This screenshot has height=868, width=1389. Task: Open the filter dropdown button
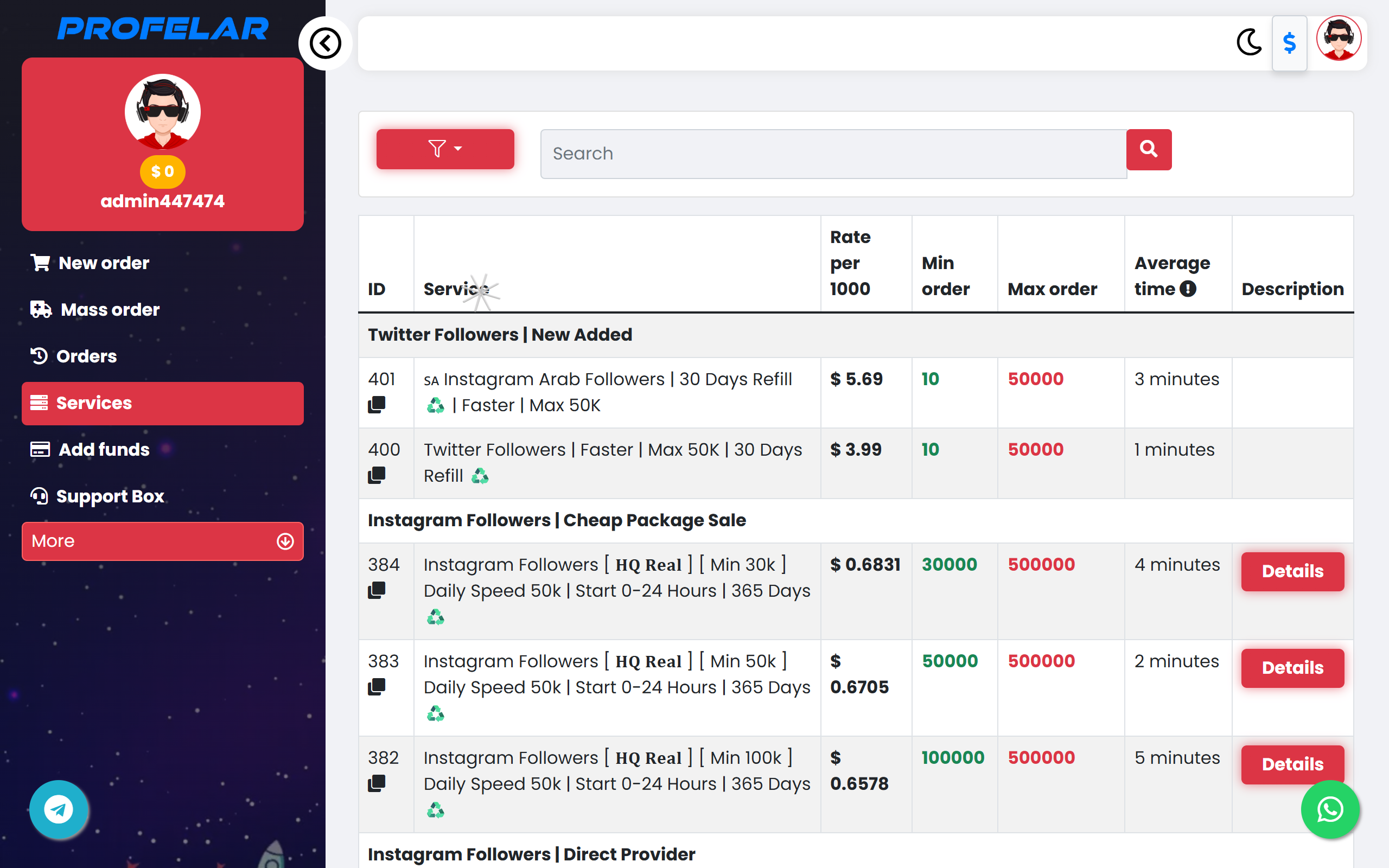pos(445,149)
